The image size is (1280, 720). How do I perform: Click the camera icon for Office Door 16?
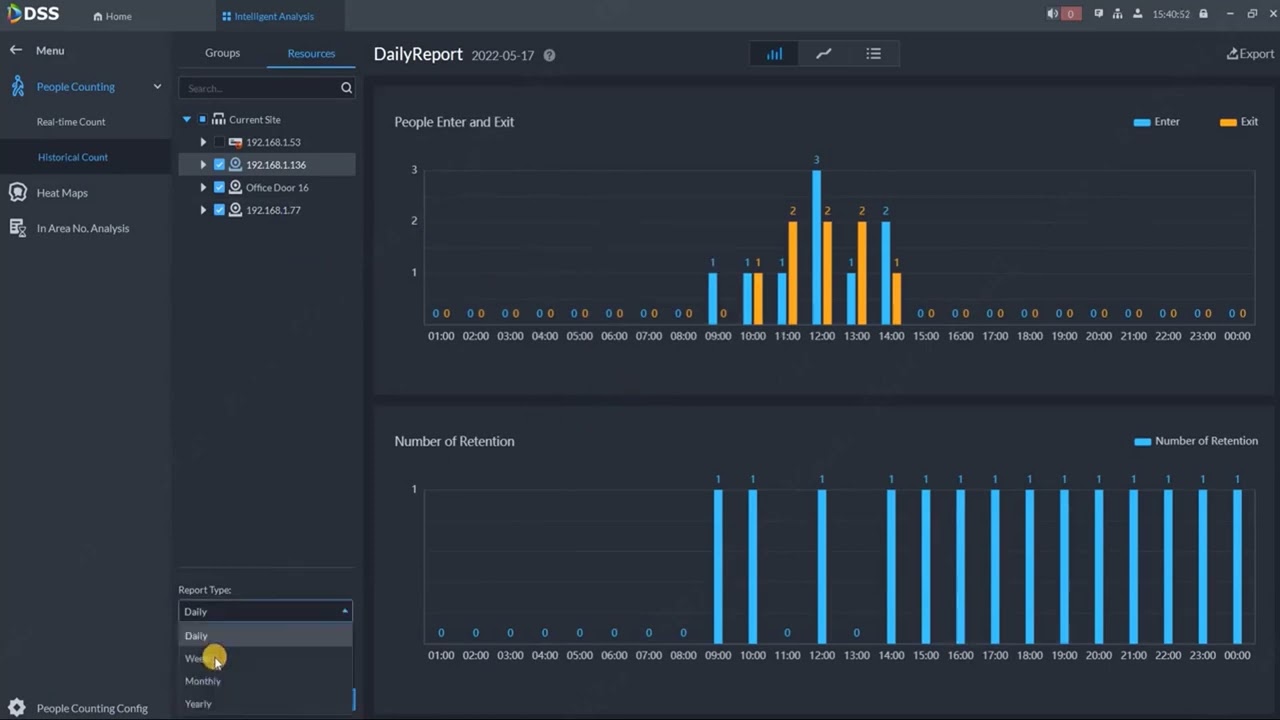pyautogui.click(x=236, y=187)
